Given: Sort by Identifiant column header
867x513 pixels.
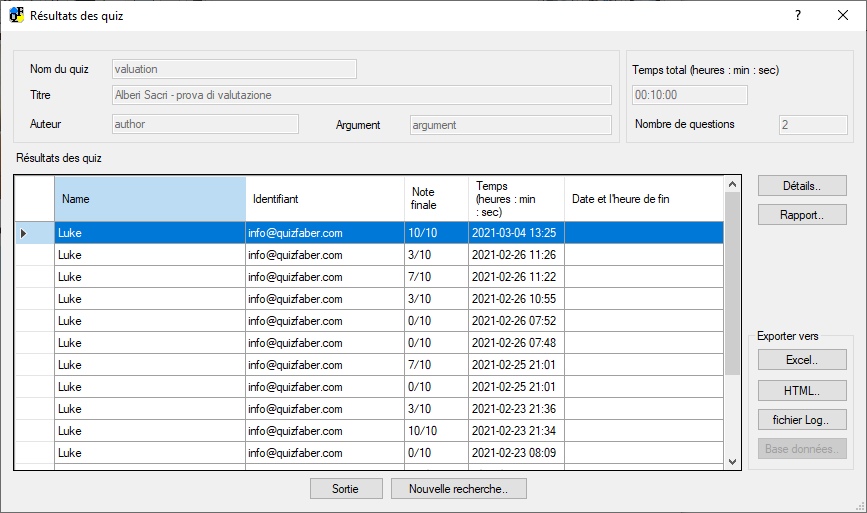Looking at the screenshot, I should tap(324, 199).
